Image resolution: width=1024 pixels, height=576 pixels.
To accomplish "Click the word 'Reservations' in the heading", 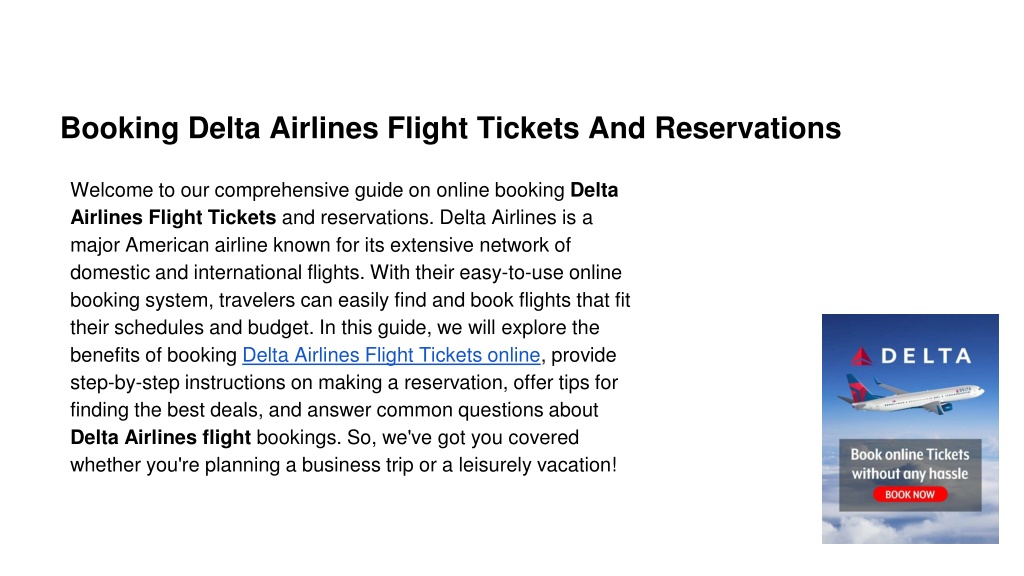I will click(x=748, y=128).
